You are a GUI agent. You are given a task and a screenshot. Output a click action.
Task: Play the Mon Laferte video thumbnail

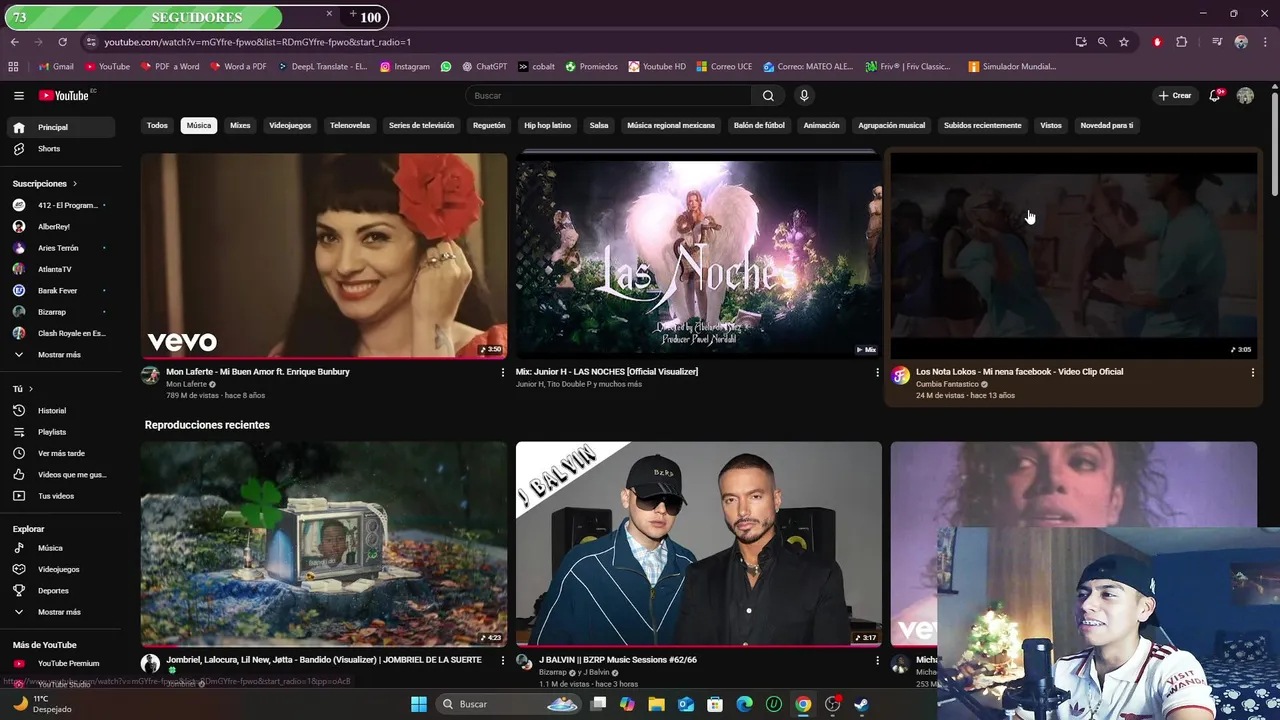tap(324, 256)
